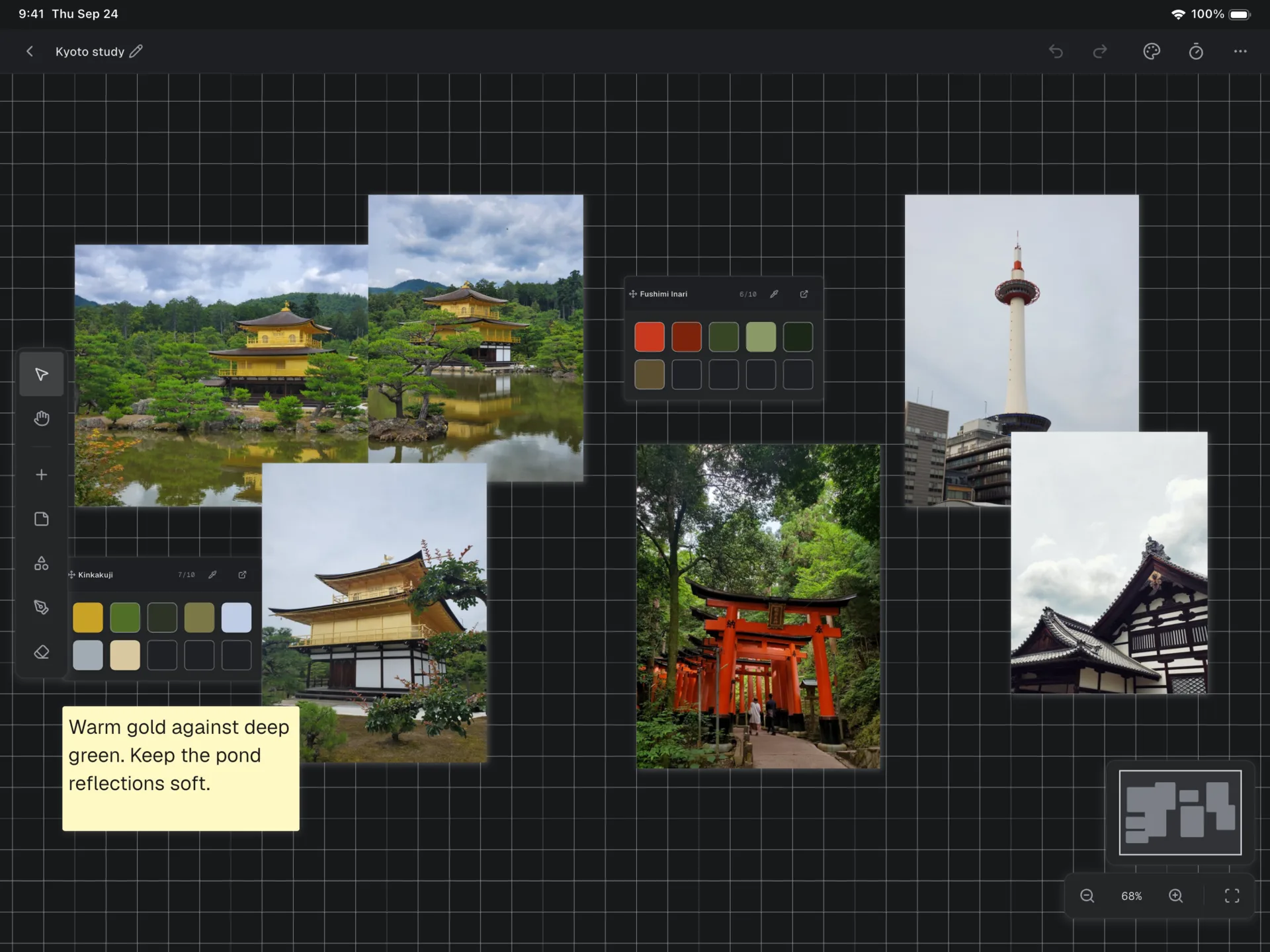Image resolution: width=1270 pixels, height=952 pixels.
Task: Check the Wi-Fi status icon
Action: coord(1178,14)
